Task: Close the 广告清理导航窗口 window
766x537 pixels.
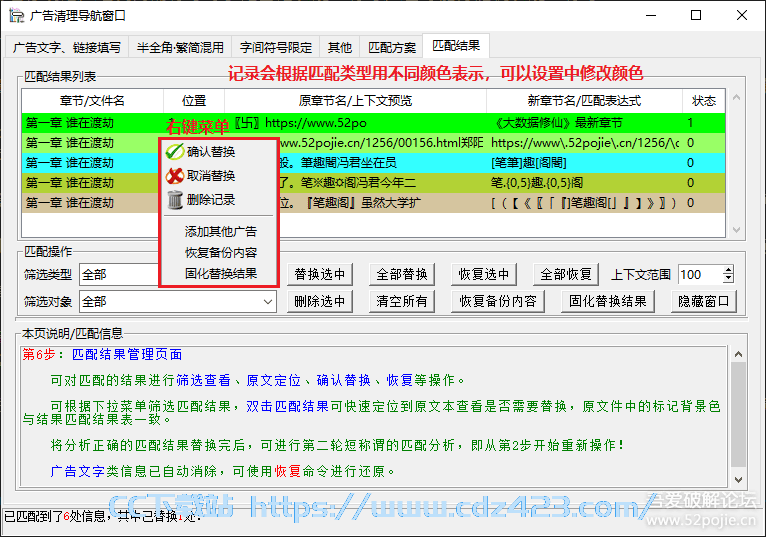Action: point(742,16)
